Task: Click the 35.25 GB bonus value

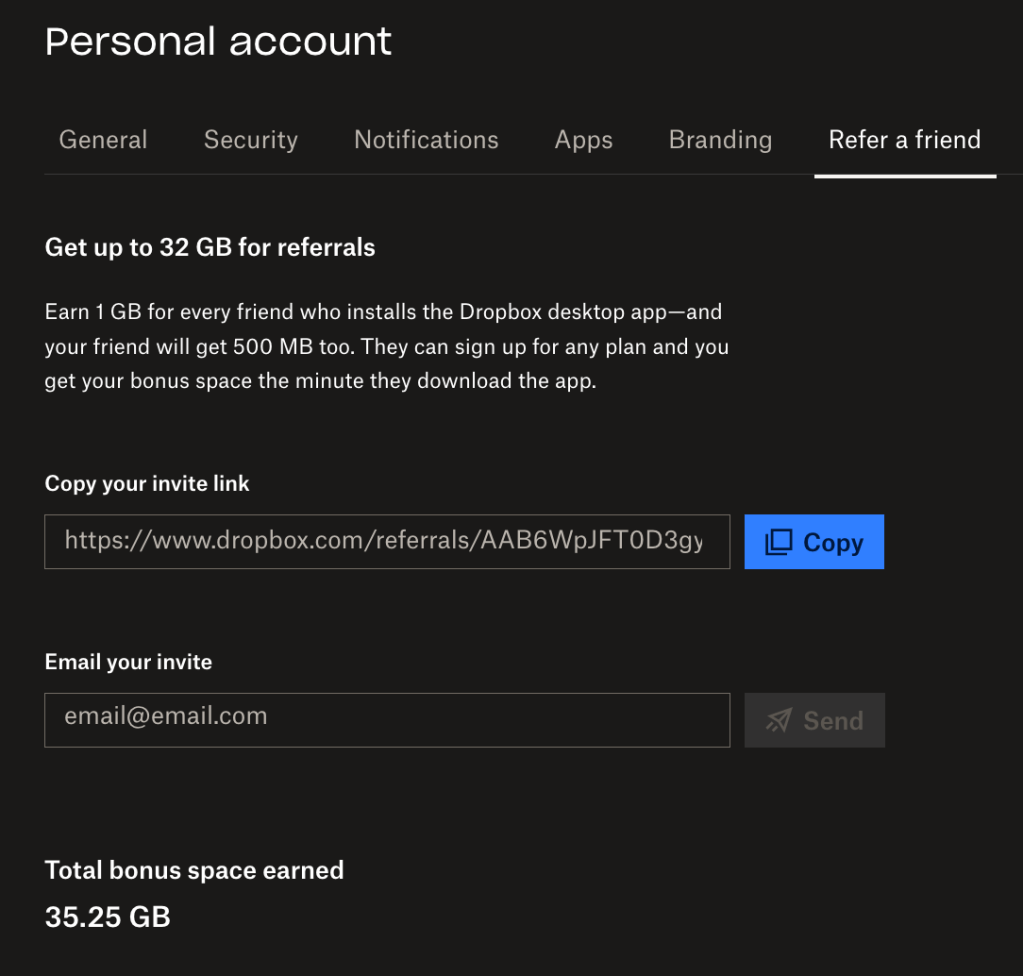Action: point(108,916)
